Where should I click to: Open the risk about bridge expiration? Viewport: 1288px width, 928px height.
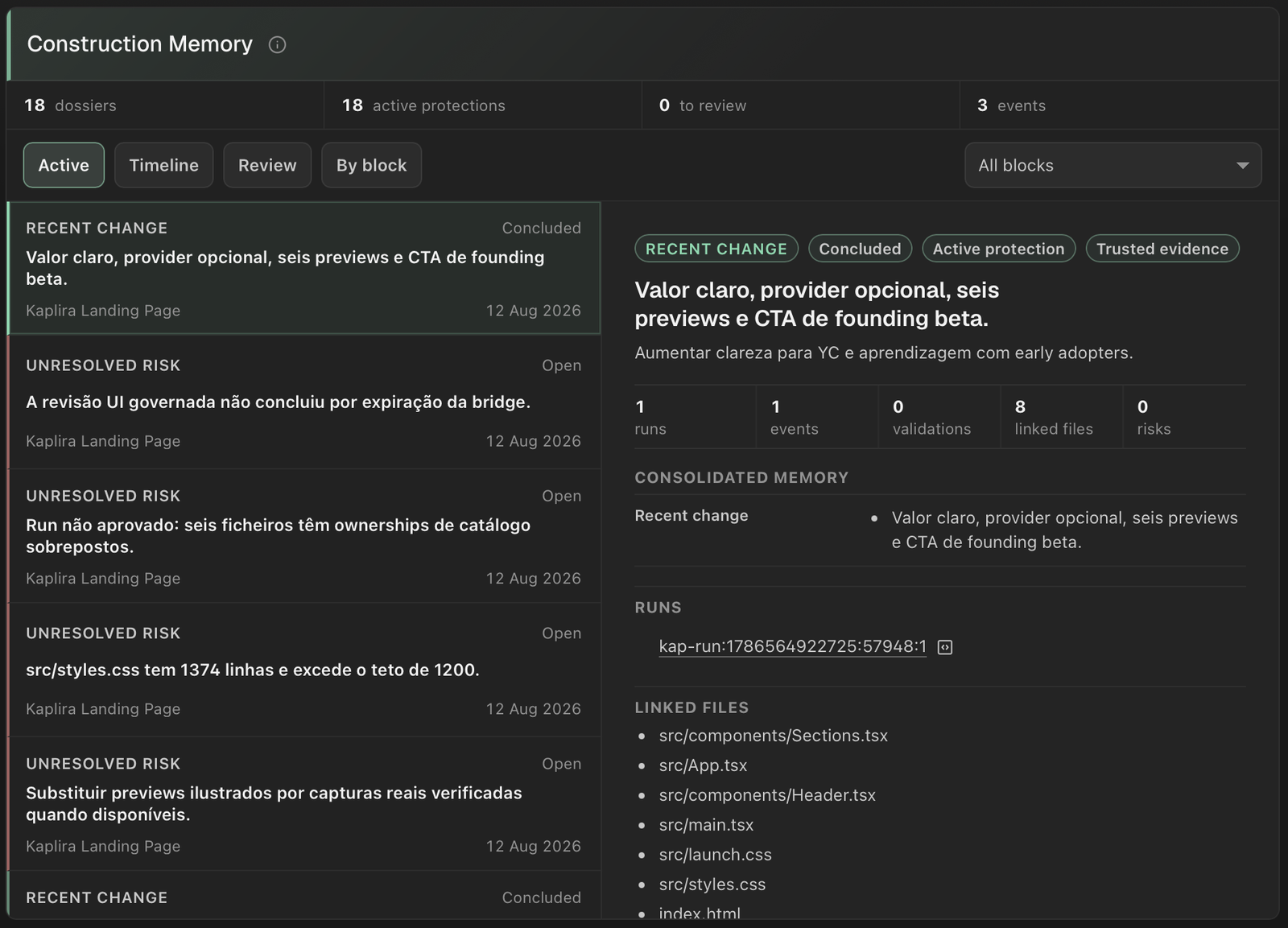coord(303,402)
